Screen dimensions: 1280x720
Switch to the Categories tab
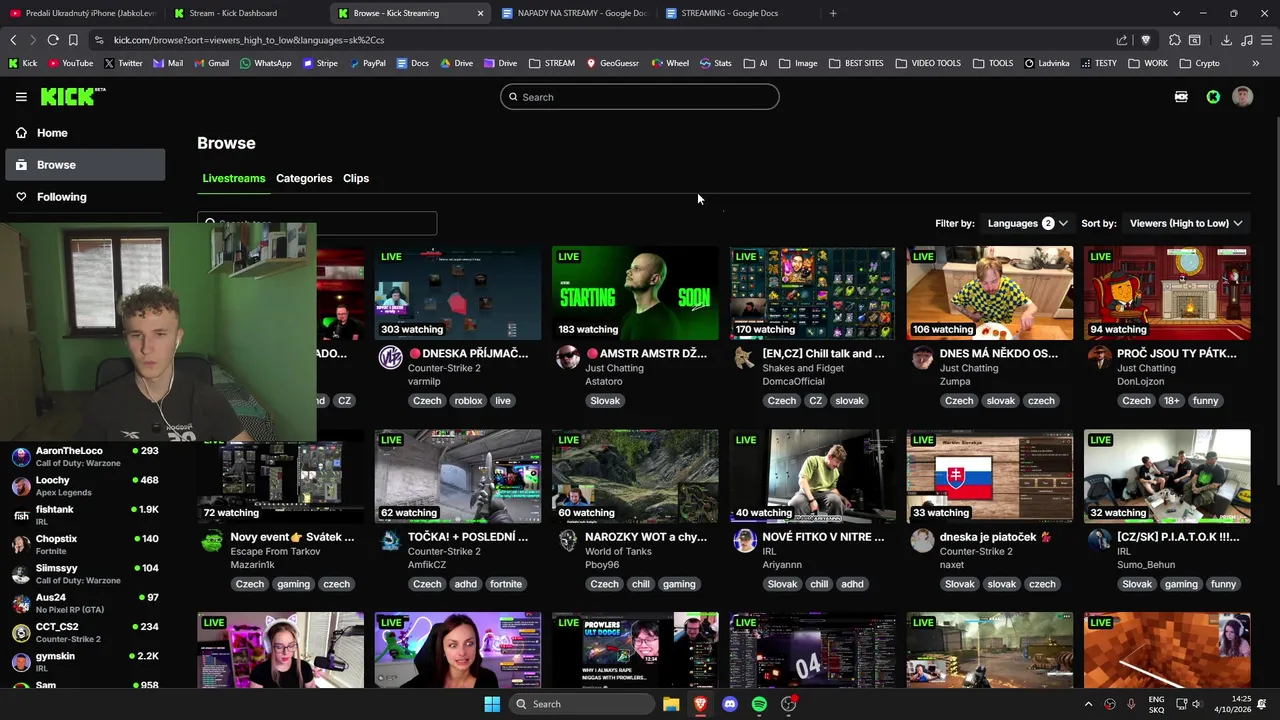[x=304, y=178]
